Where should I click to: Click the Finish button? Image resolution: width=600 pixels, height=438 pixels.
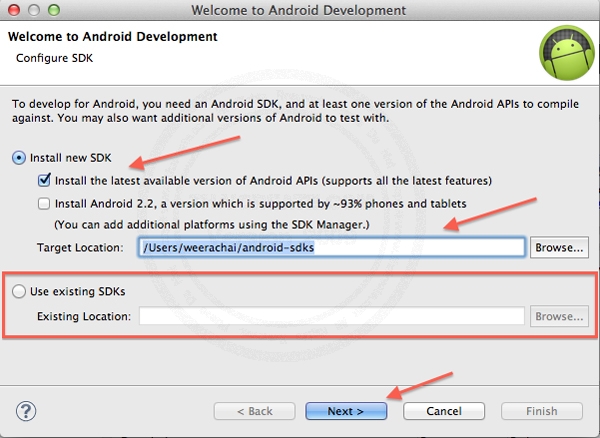pos(542,411)
